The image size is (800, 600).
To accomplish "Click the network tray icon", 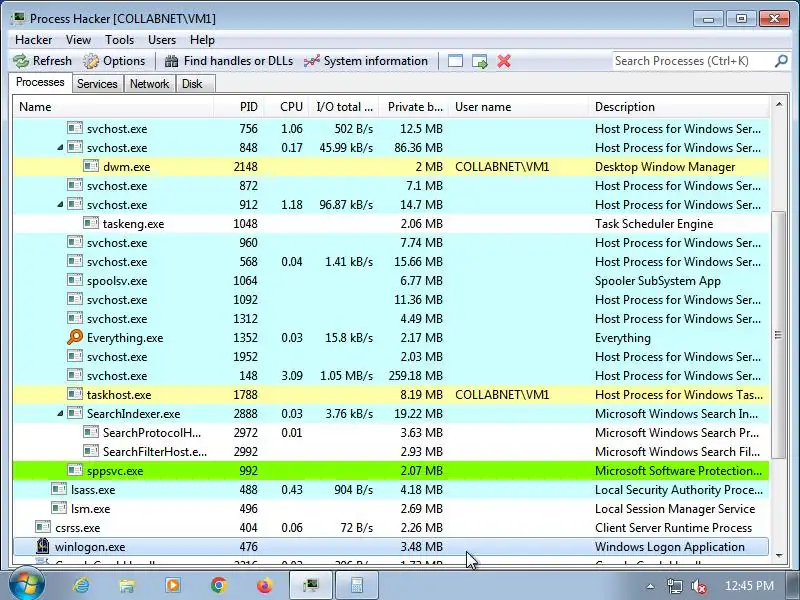I will pyautogui.click(x=675, y=586).
